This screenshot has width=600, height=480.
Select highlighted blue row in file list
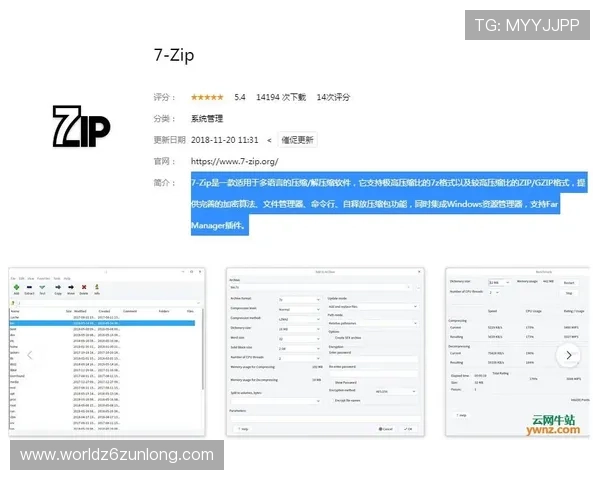click(x=102, y=323)
